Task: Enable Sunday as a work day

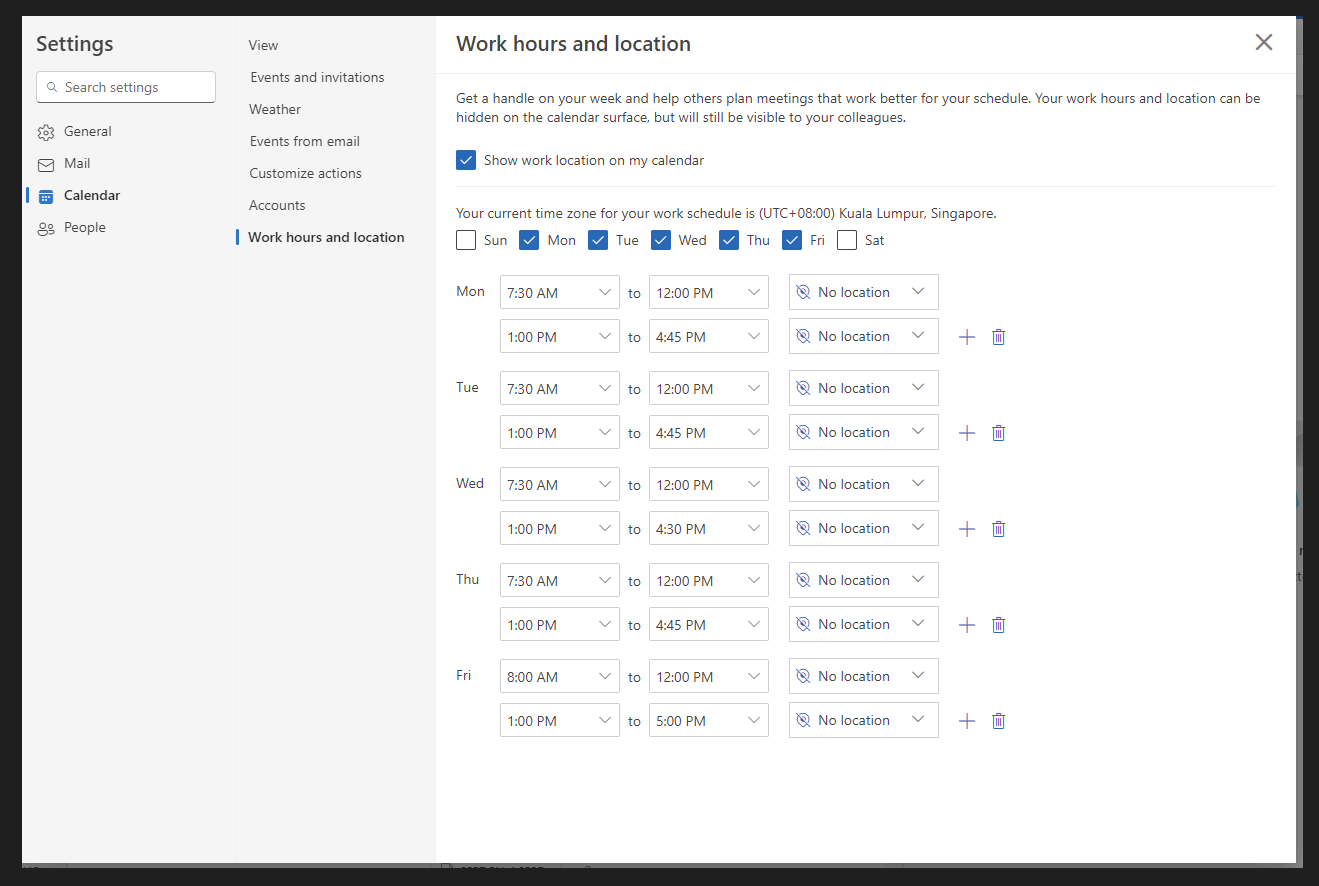Action: 466,240
